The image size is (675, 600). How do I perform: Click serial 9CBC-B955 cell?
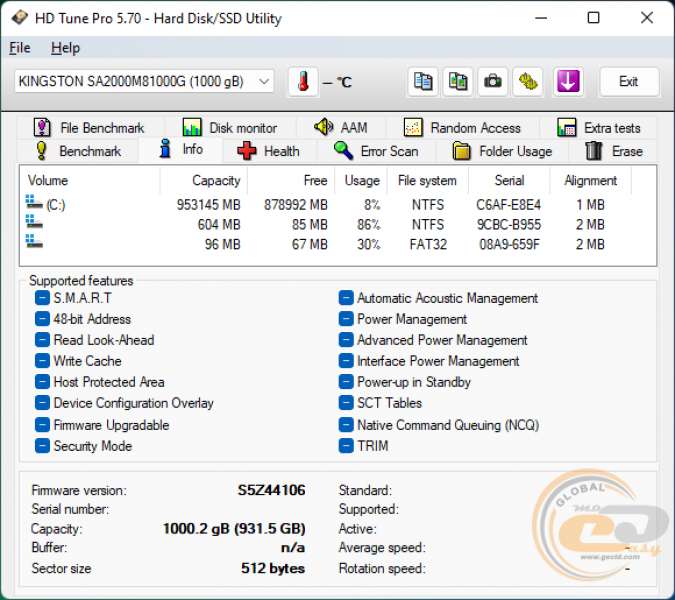coord(509,224)
